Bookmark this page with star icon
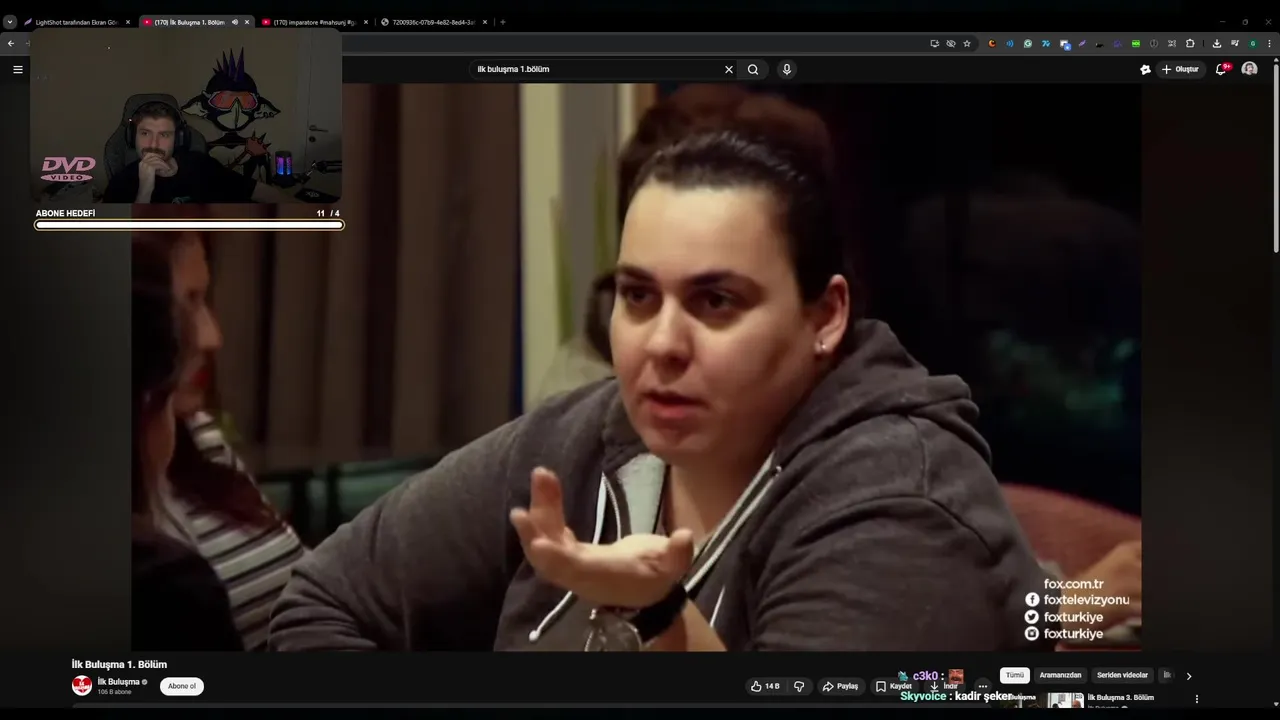 pyautogui.click(x=967, y=44)
